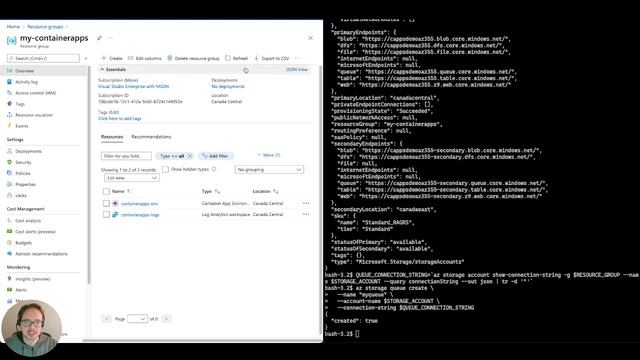This screenshot has width=640, height=360.
Task: Click the Events lightning icon
Action: click(9, 126)
